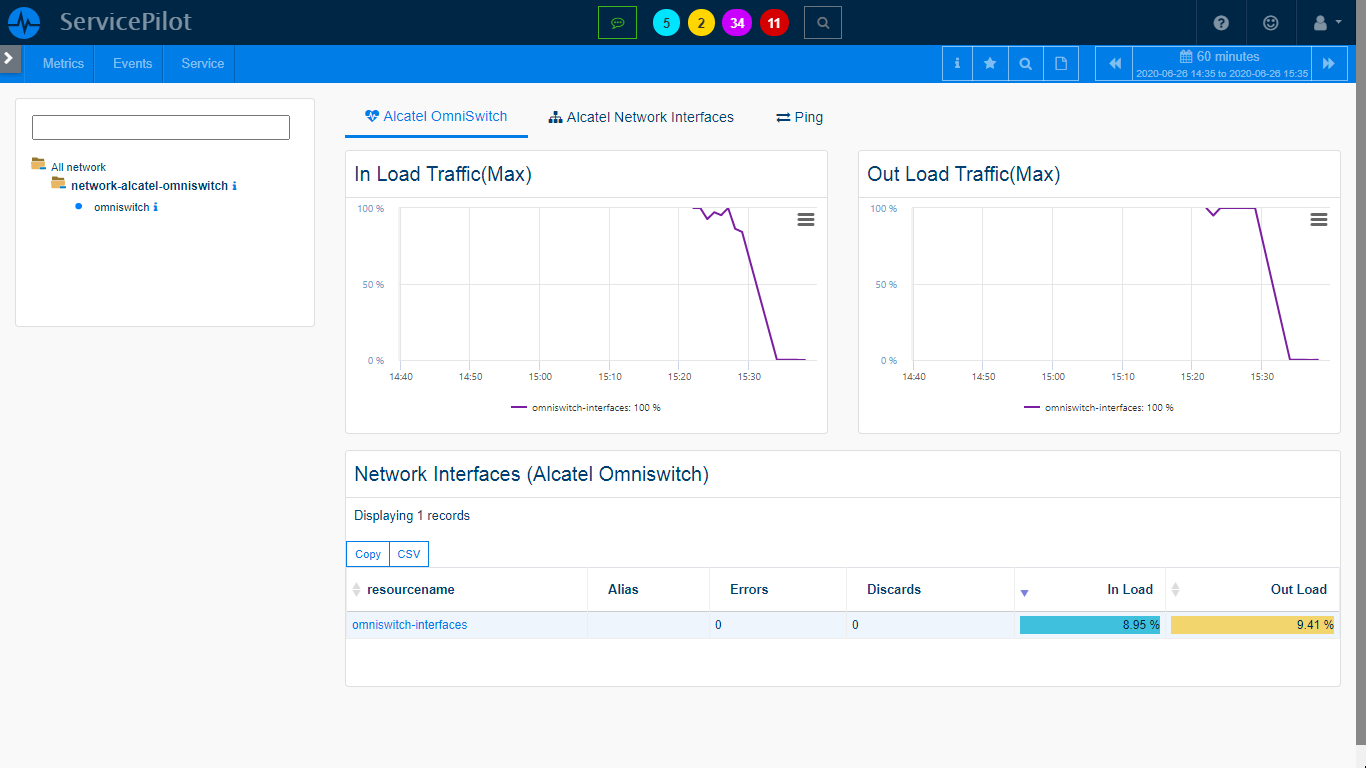The width and height of the screenshot is (1366, 768).
Task: Click the In Load 8.95 % bar
Action: 1089,625
